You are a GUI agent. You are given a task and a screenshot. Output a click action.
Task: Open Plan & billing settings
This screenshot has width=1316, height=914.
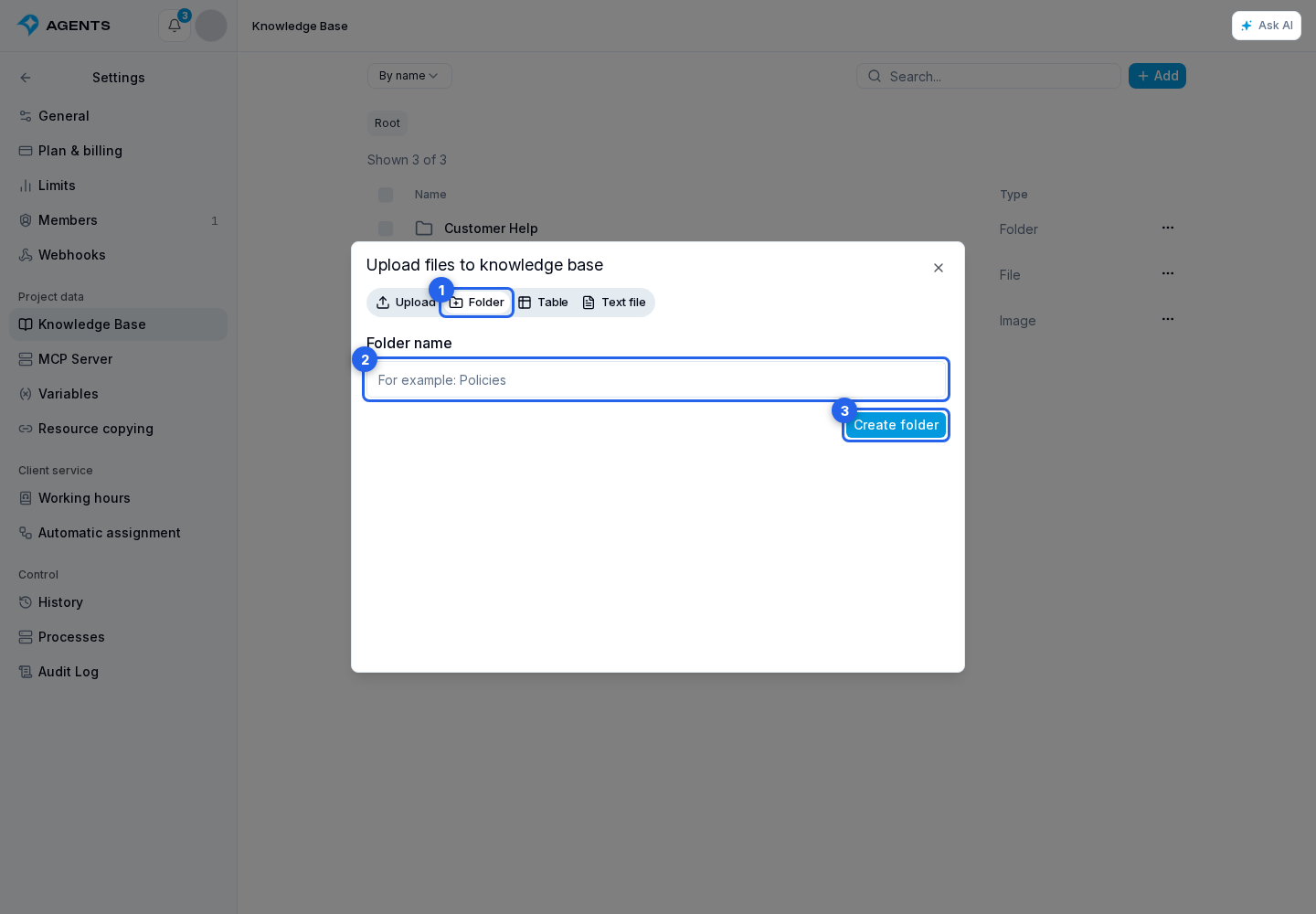(118, 151)
